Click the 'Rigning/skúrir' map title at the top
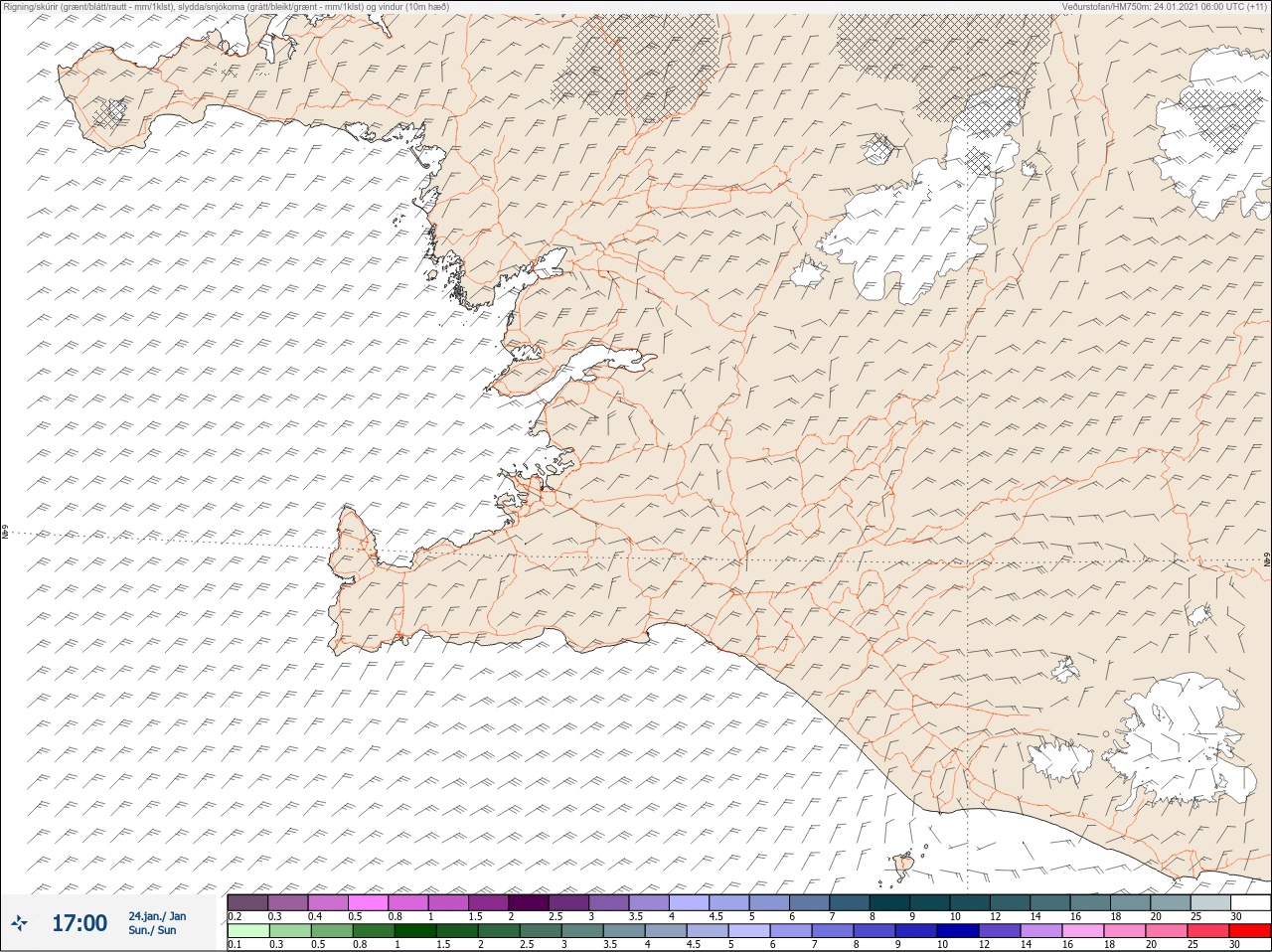Image resolution: width=1272 pixels, height=952 pixels. (x=225, y=6)
